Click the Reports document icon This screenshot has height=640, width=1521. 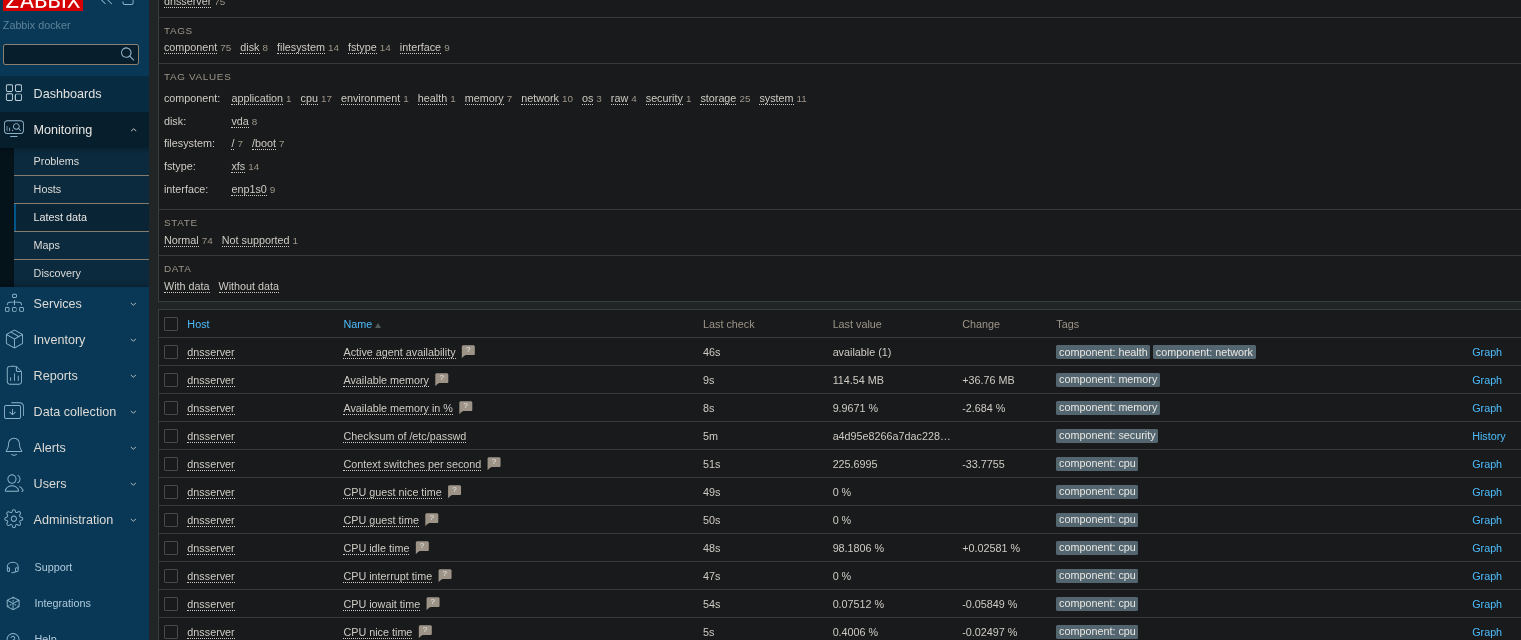click(14, 375)
